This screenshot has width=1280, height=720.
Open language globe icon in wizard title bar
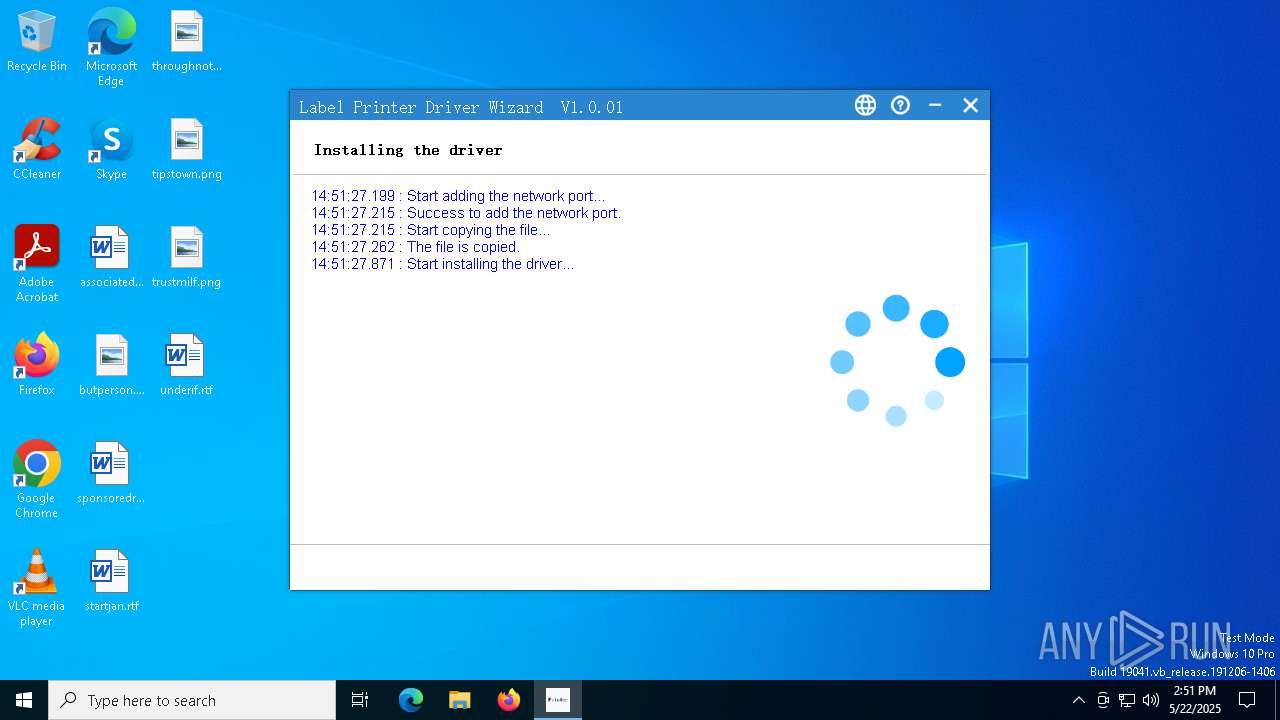[x=865, y=105]
